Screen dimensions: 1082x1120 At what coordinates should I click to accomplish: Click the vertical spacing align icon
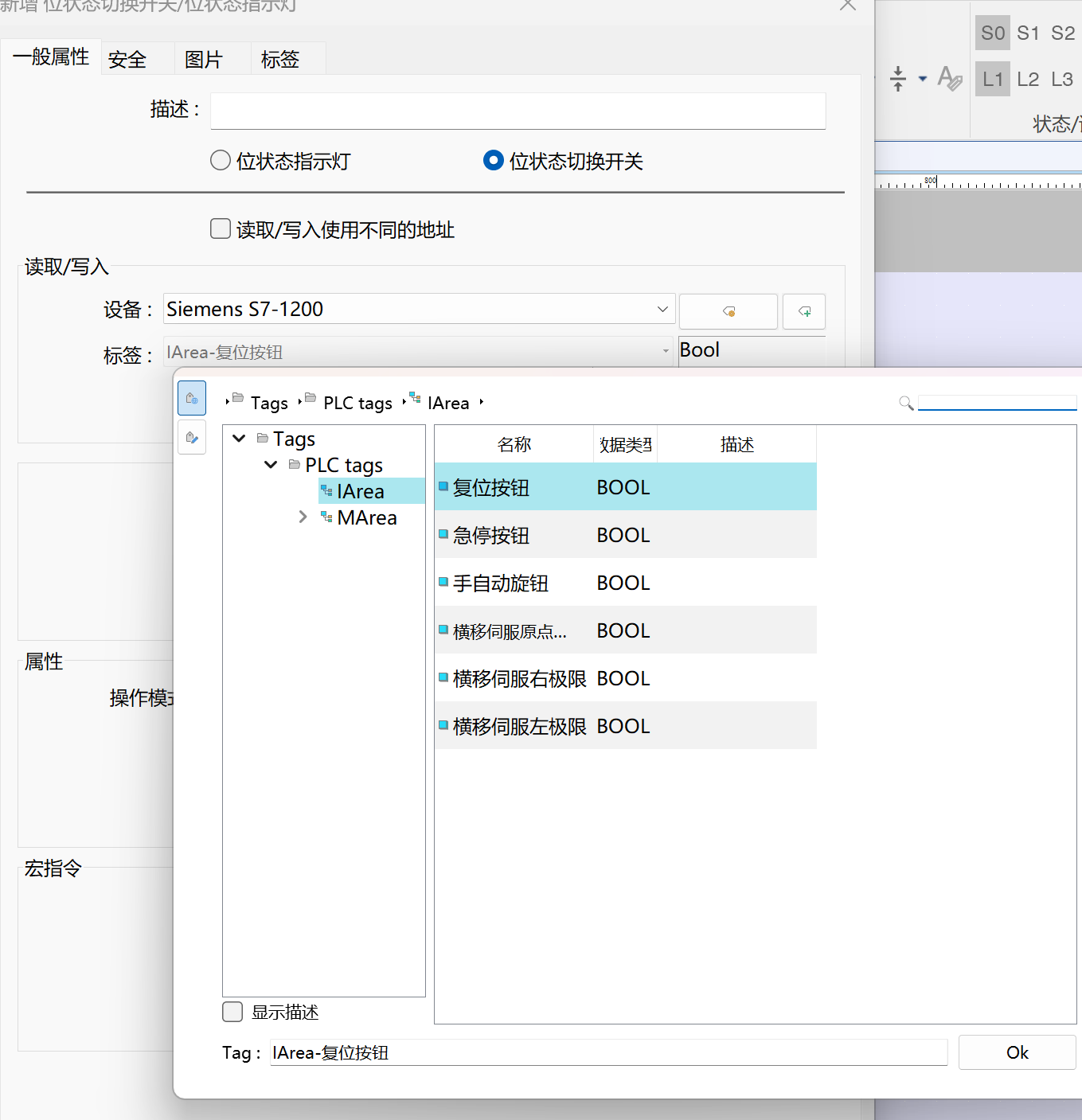(898, 79)
